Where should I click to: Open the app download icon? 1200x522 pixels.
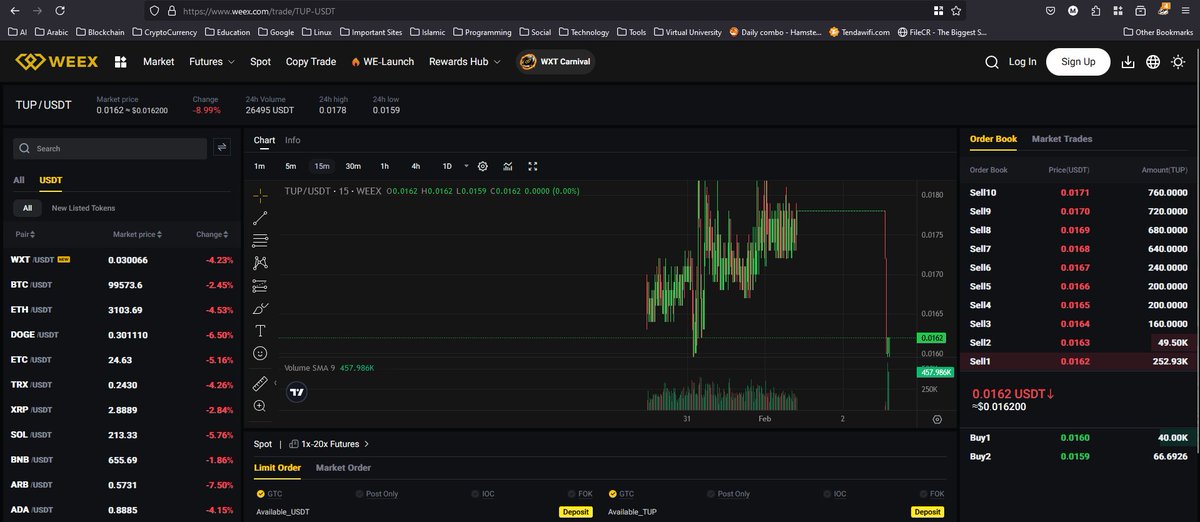click(x=1128, y=62)
